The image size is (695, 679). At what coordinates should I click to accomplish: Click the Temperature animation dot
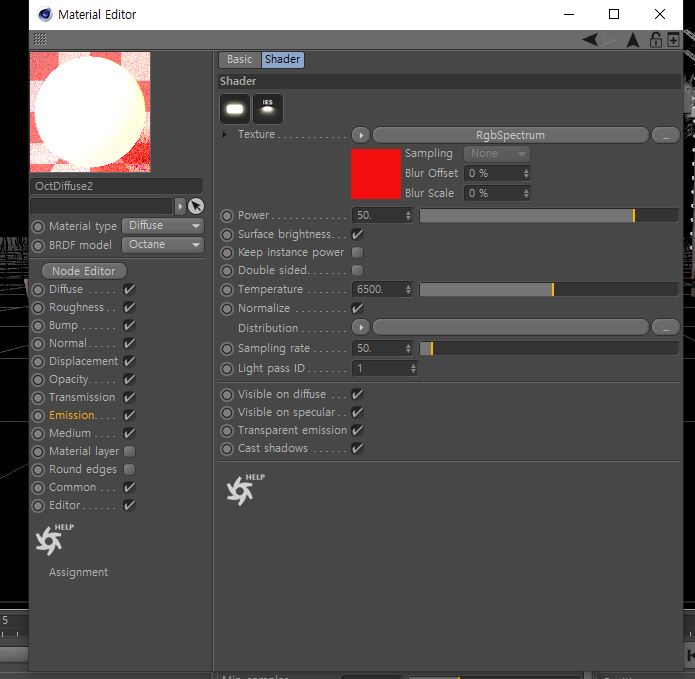(x=227, y=290)
